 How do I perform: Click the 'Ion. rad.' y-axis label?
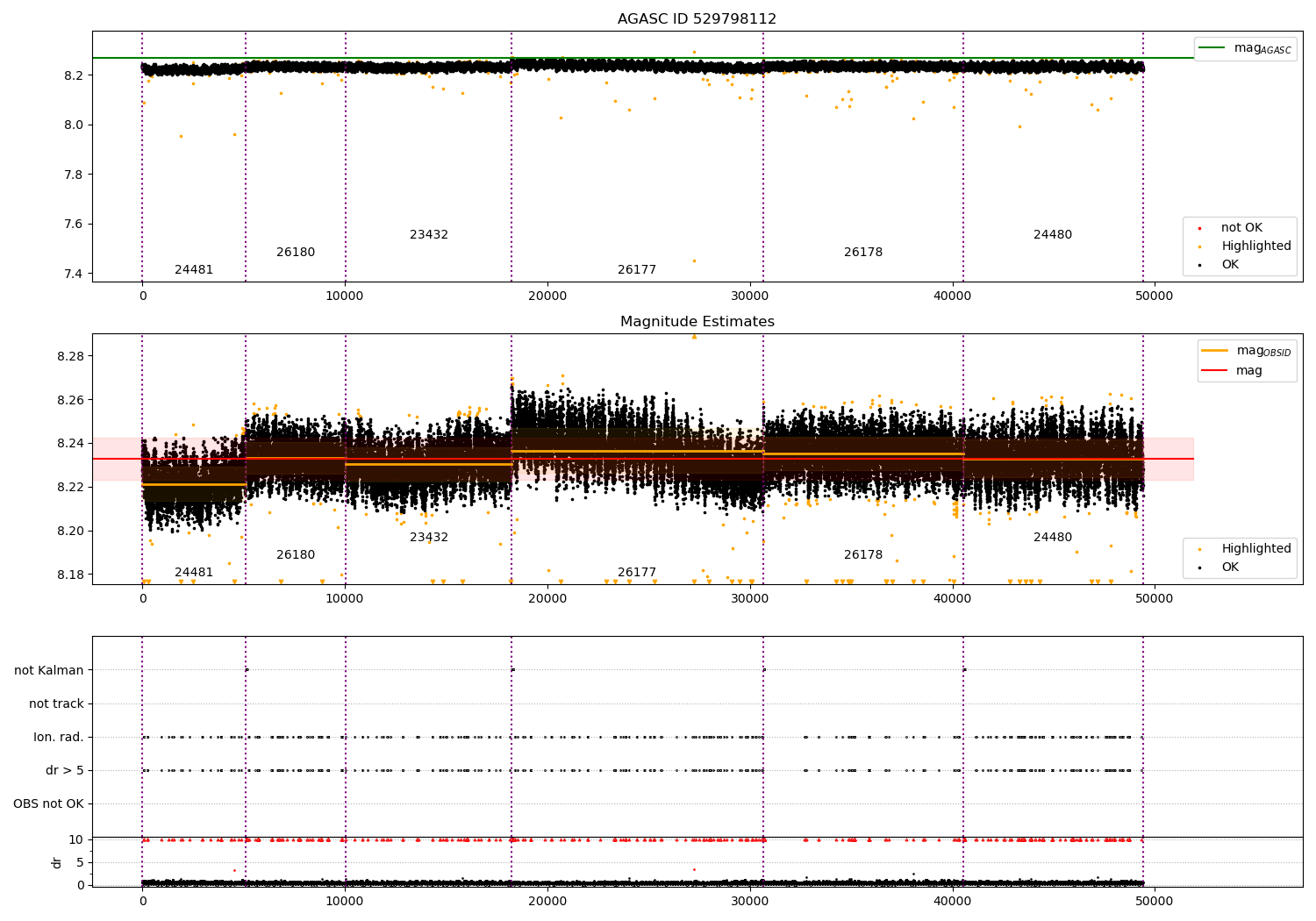tap(59, 738)
